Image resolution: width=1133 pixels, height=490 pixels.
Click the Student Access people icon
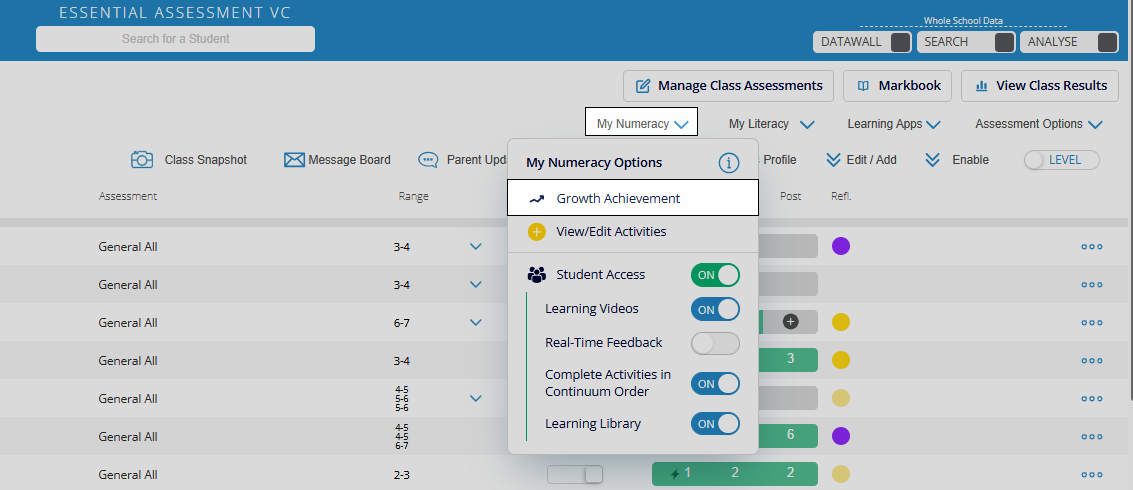click(x=537, y=275)
